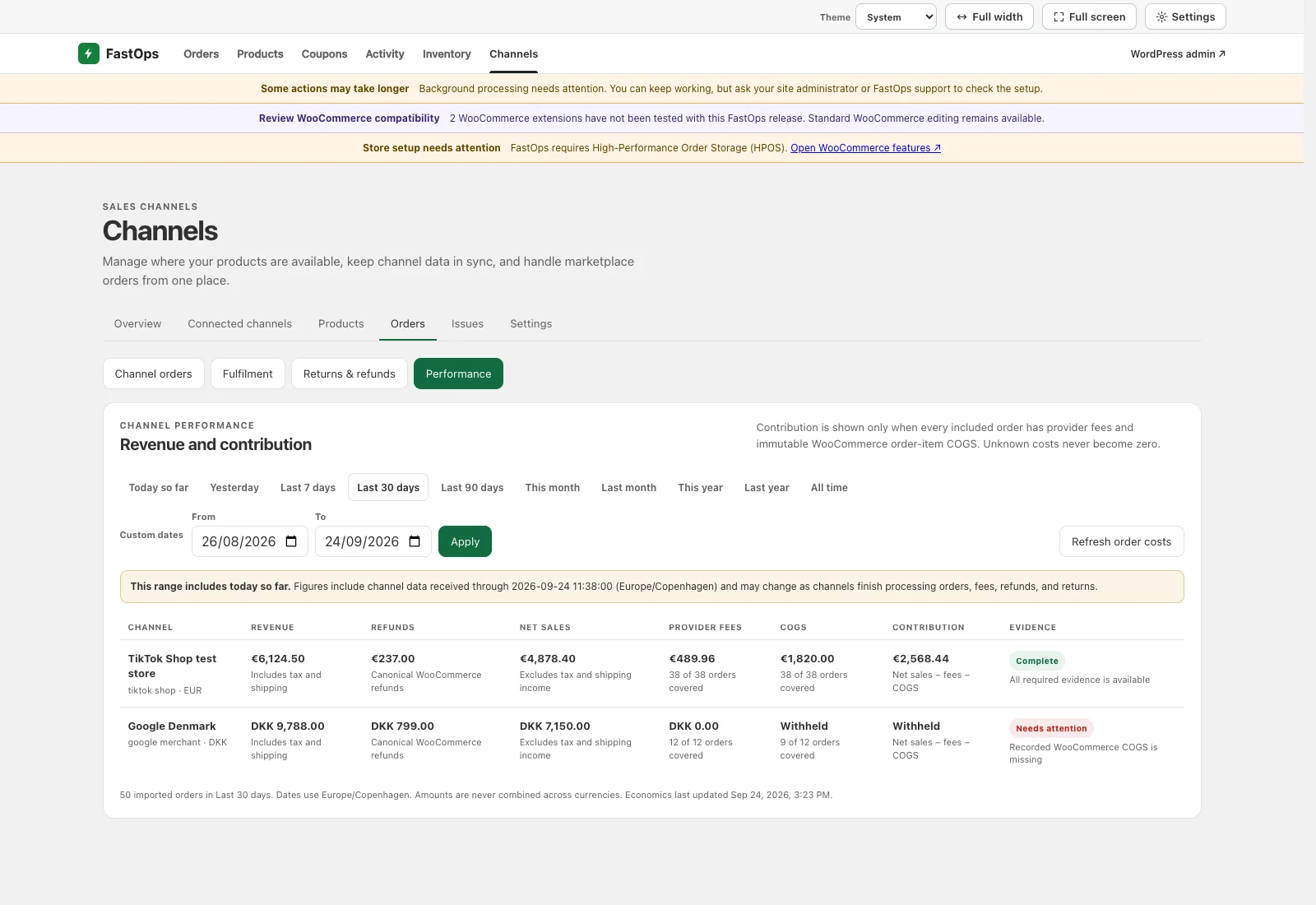Viewport: 1316px width, 905px height.
Task: Click the TikTok Shop test store name
Action: [x=172, y=666]
